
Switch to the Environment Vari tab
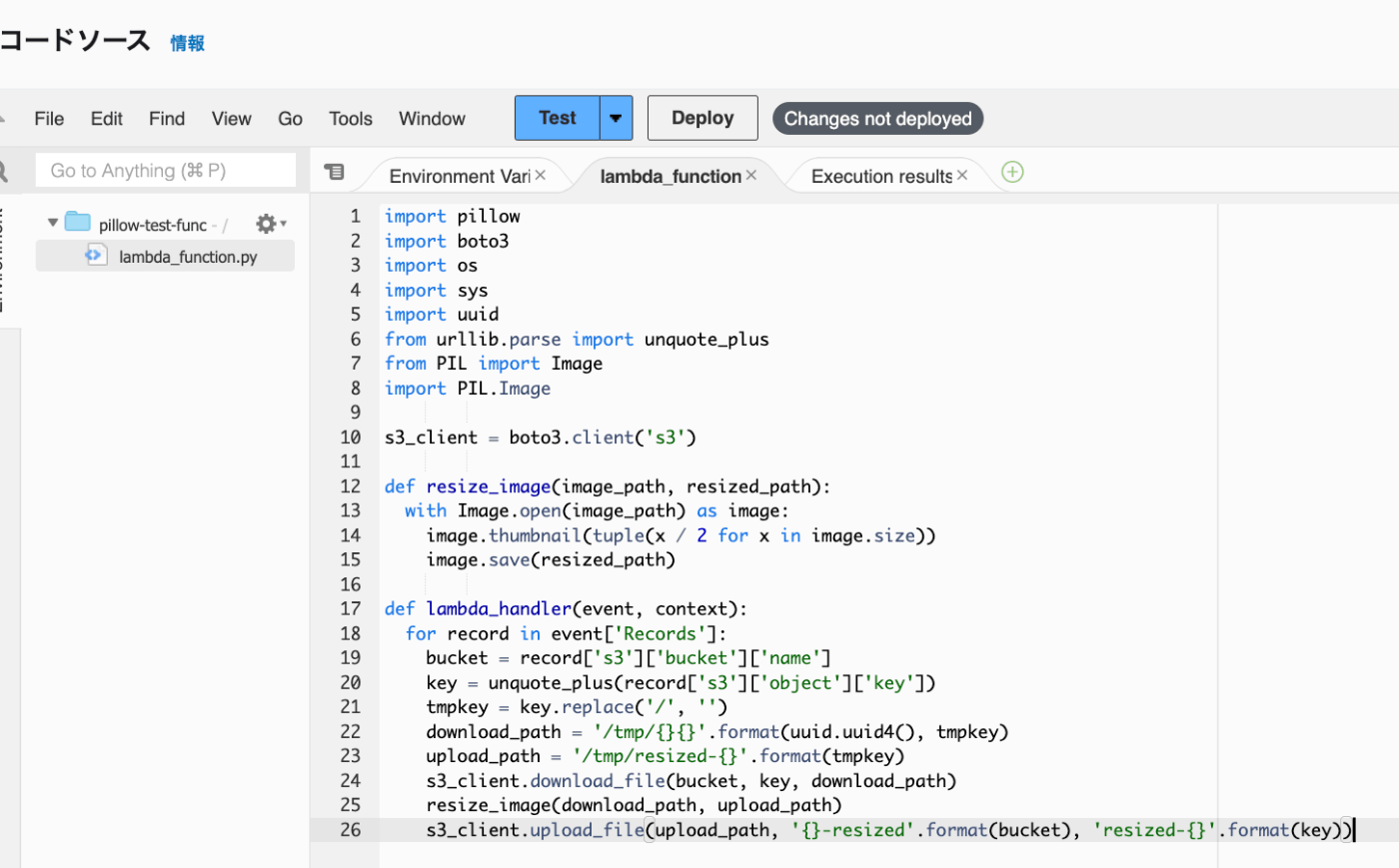(x=460, y=177)
